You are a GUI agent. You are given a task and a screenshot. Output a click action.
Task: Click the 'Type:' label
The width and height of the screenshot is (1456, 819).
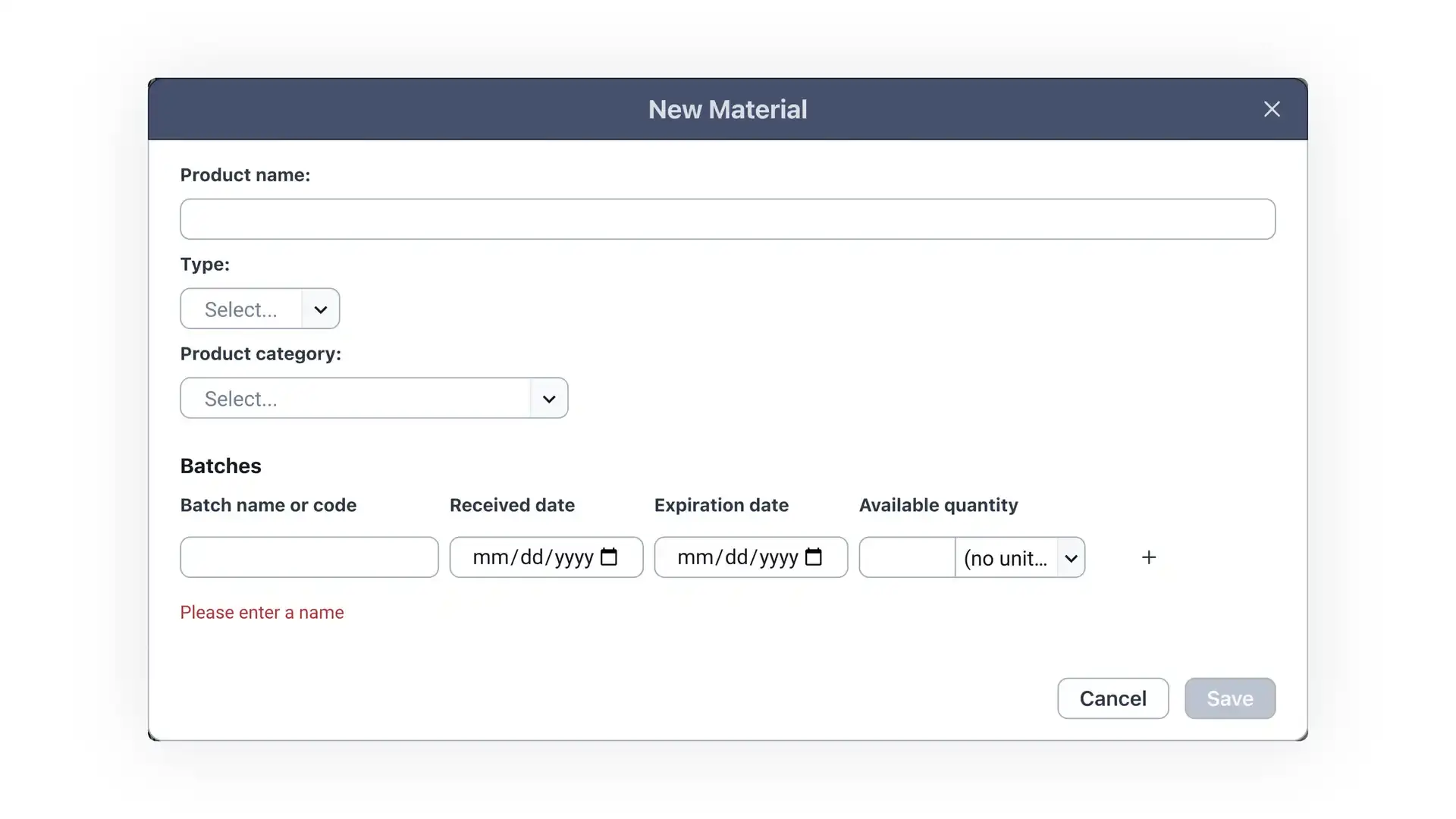tap(205, 265)
